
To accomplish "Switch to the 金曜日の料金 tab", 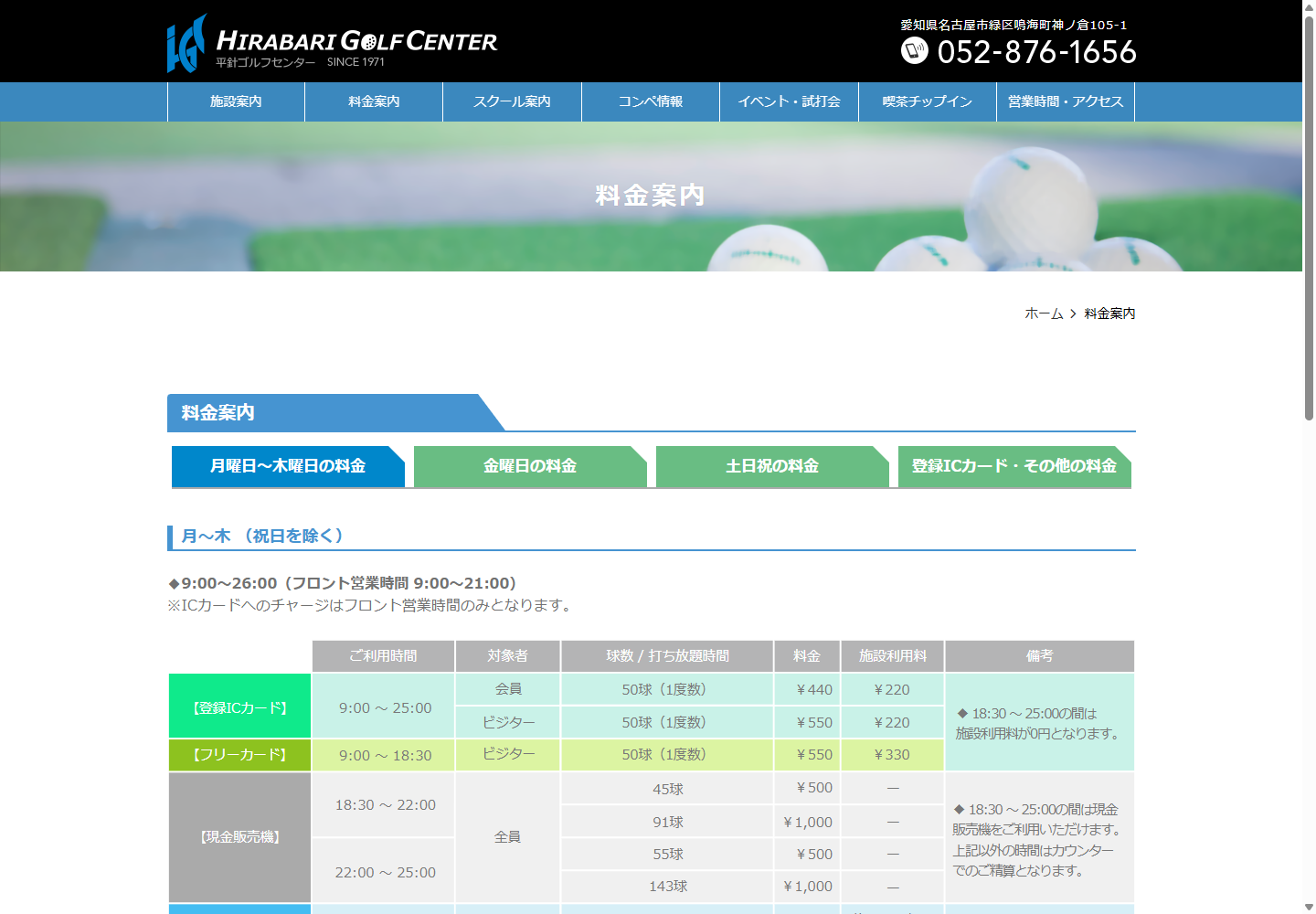I will point(530,466).
